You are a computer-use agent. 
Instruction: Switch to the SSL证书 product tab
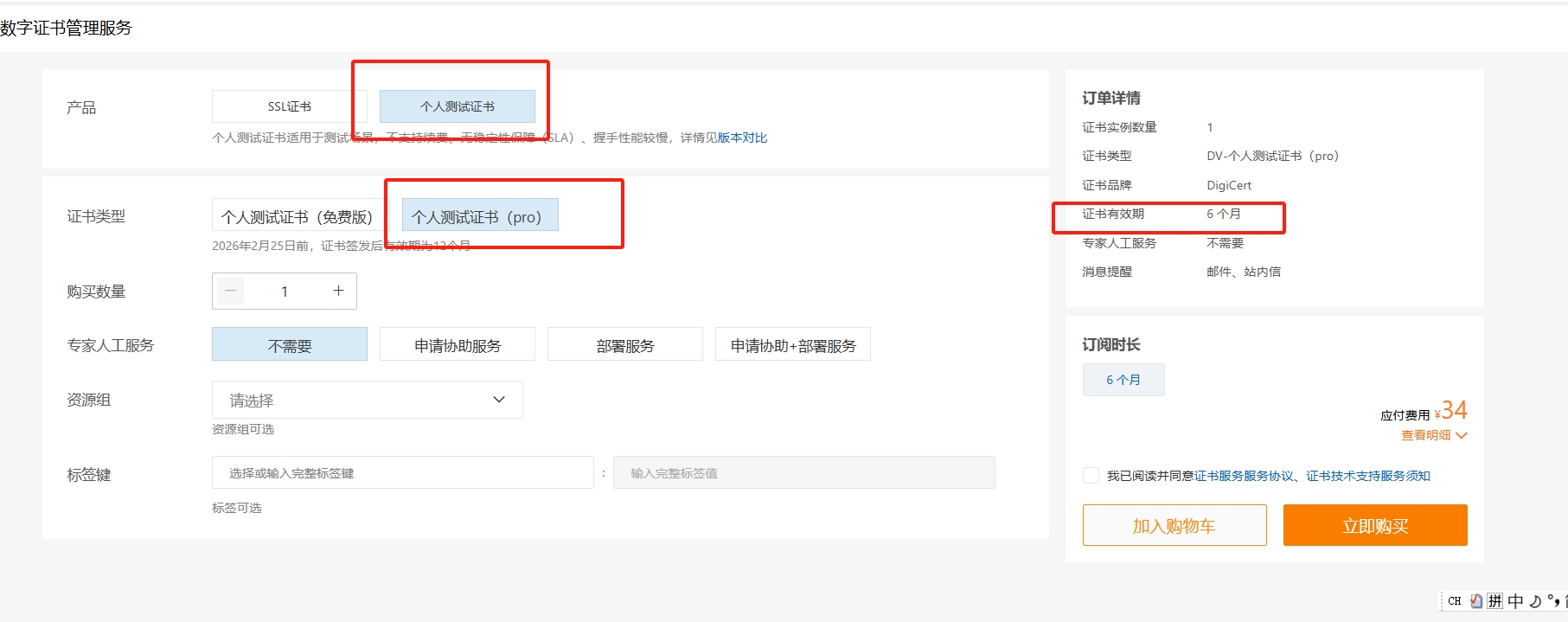pos(290,106)
